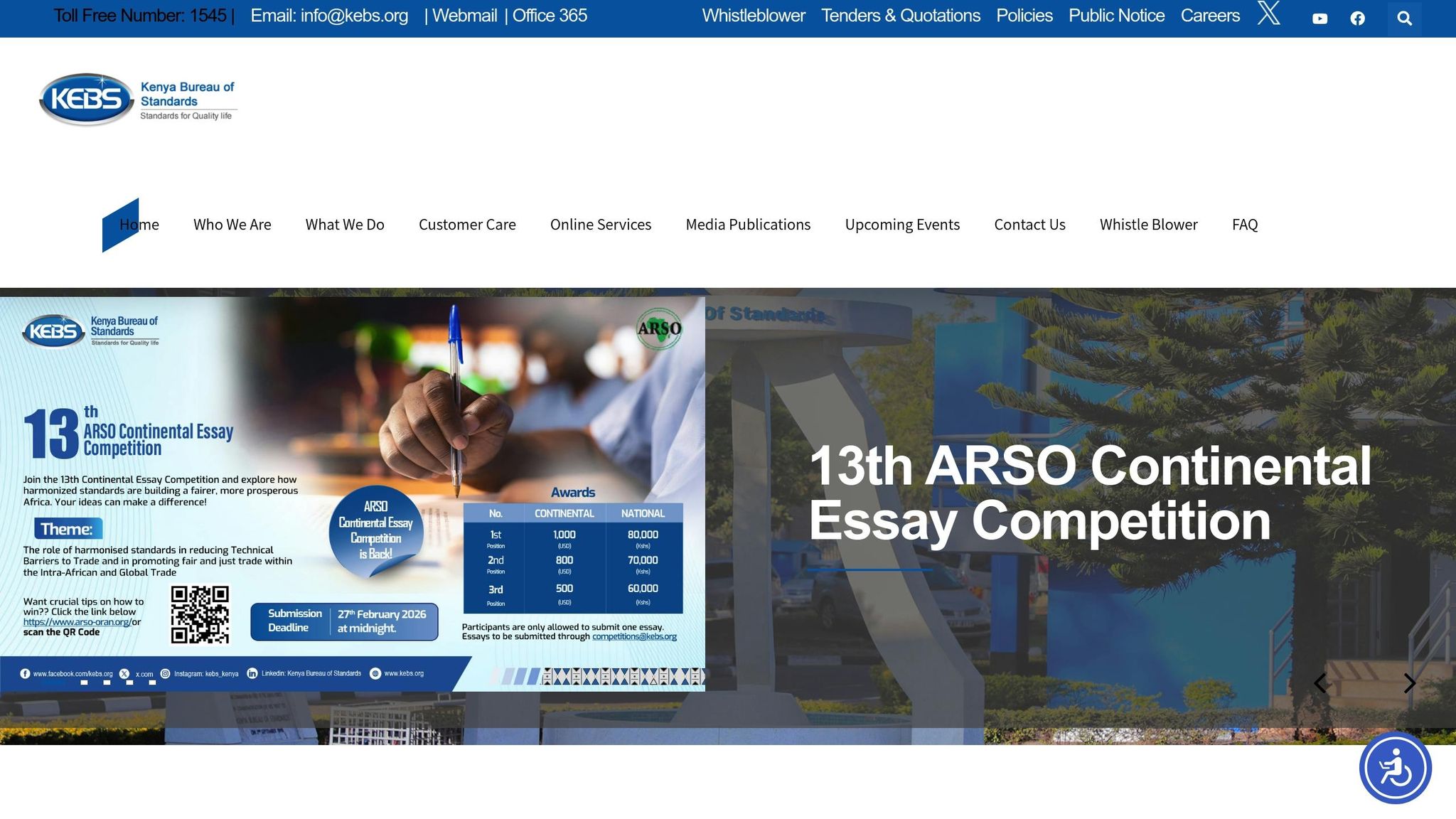Viewport: 1456px width, 819px height.
Task: Open What We Do menu
Action: (x=345, y=225)
